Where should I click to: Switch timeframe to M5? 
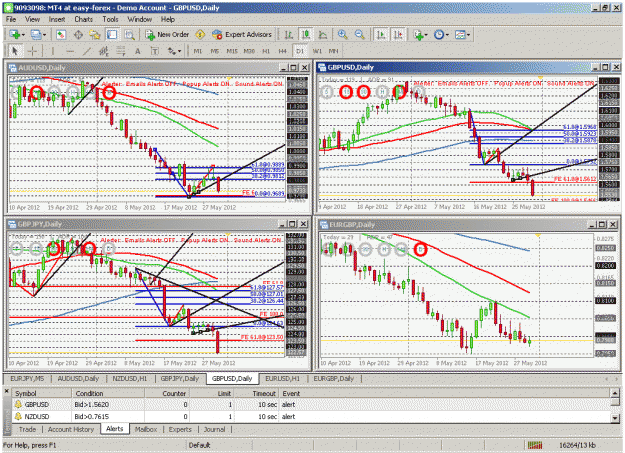(x=214, y=51)
